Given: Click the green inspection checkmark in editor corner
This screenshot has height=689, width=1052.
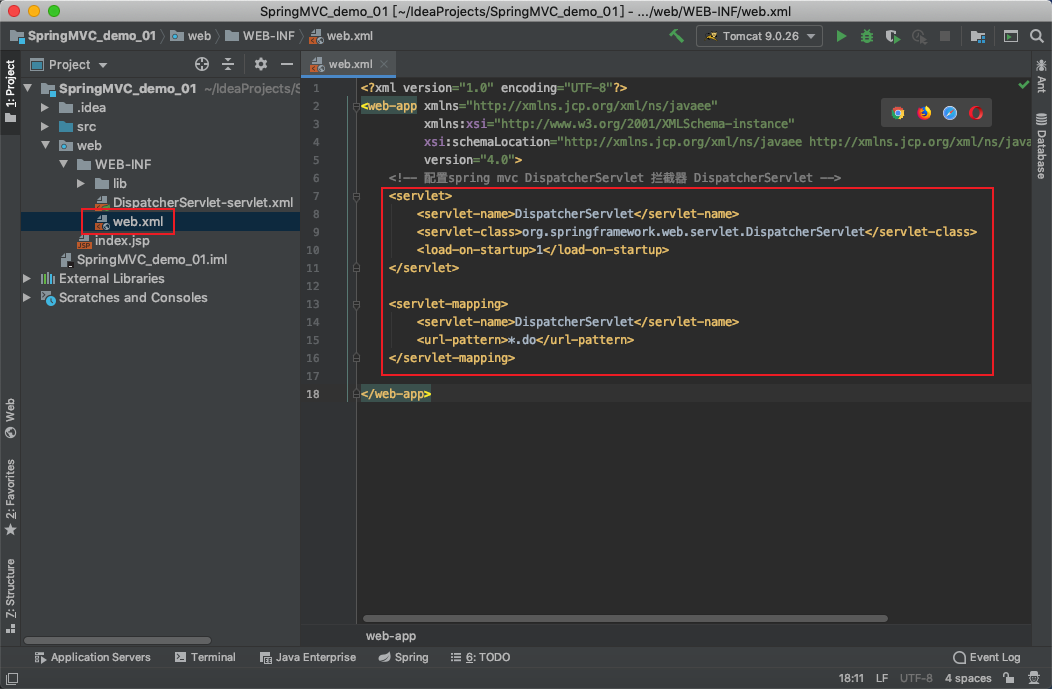Looking at the screenshot, I should (x=1023, y=85).
